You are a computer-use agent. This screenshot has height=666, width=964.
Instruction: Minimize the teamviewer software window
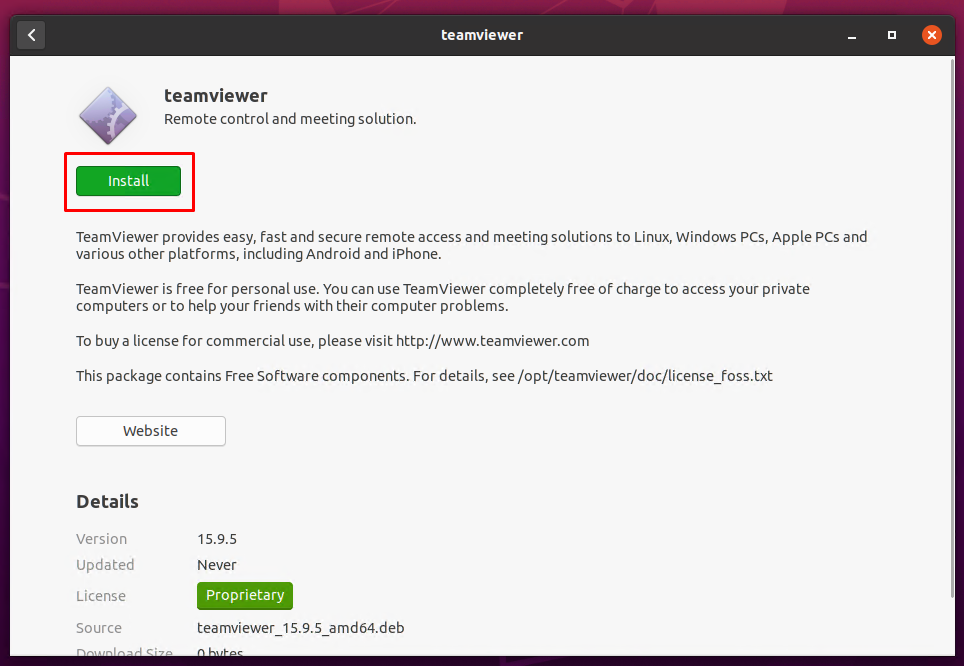coord(851,36)
